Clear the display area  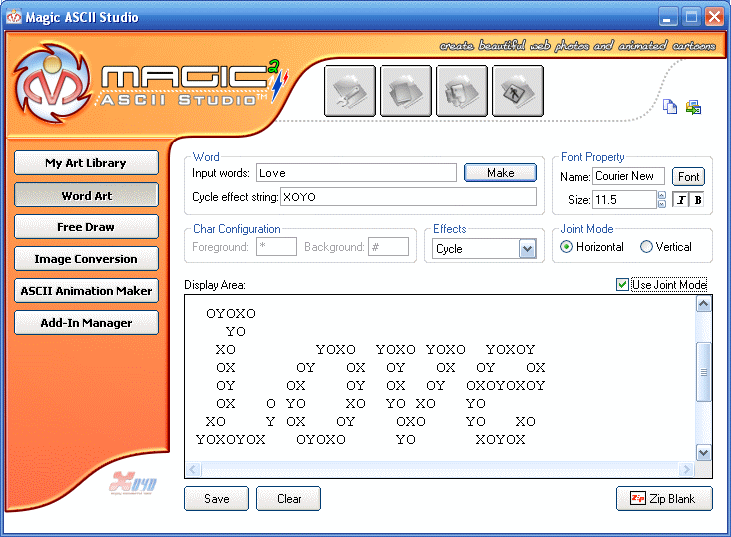[x=289, y=498]
